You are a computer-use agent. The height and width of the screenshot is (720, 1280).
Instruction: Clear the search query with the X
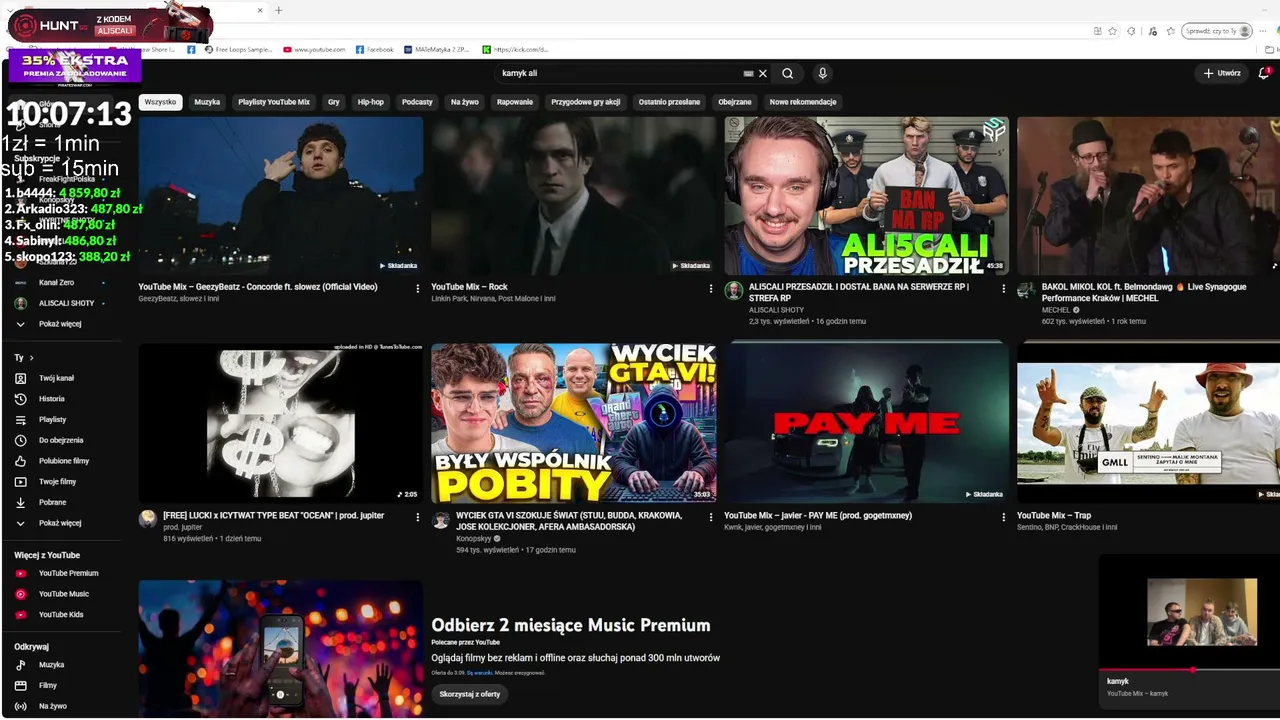point(763,73)
